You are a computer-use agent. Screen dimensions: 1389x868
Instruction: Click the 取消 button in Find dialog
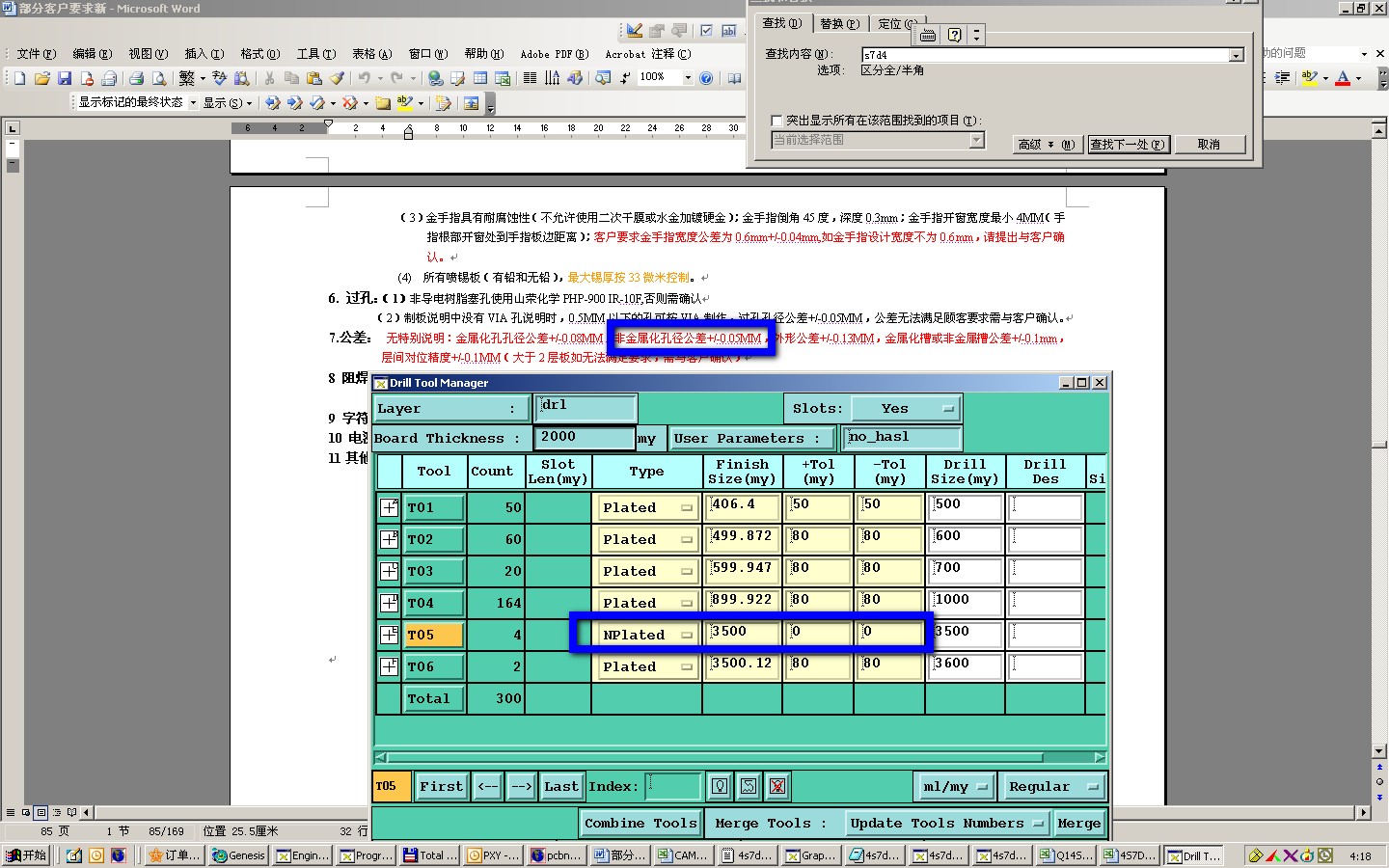pyautogui.click(x=1209, y=145)
